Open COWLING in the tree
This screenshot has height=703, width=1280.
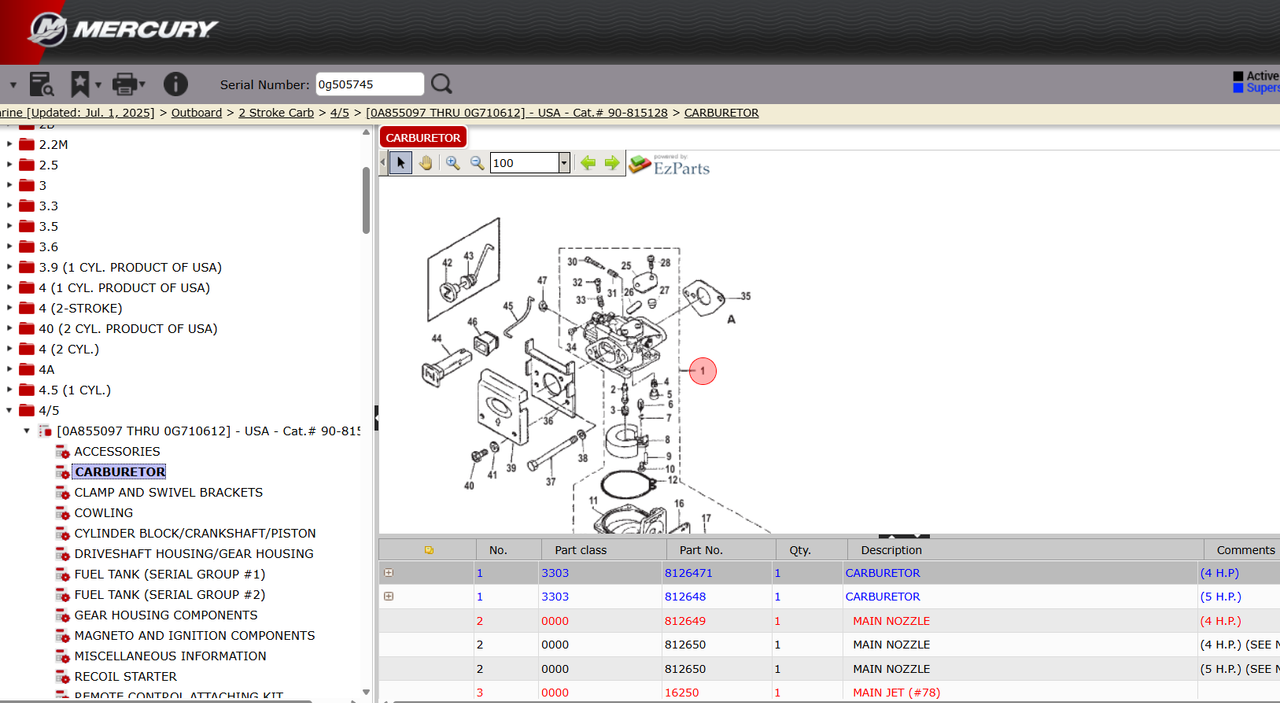(103, 513)
